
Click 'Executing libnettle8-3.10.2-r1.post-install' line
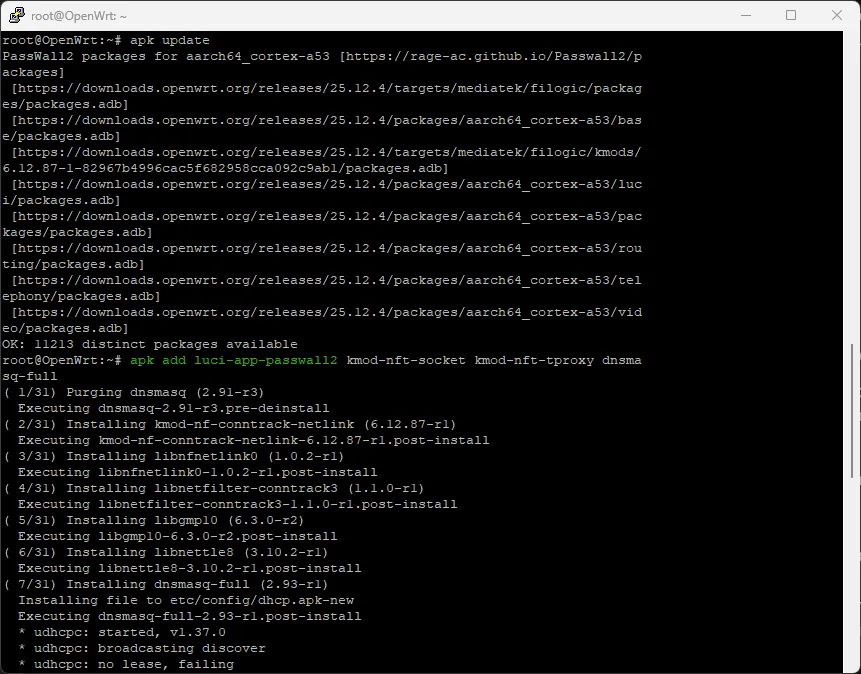[x=189, y=567]
